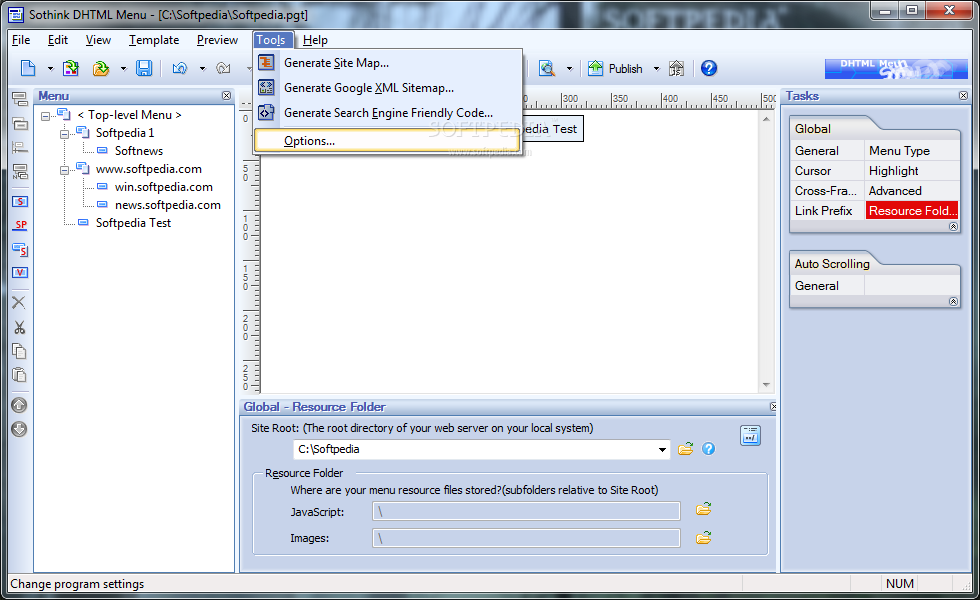The width and height of the screenshot is (980, 600).
Task: Click the second add-item icon in left sidebar
Action: 20,123
